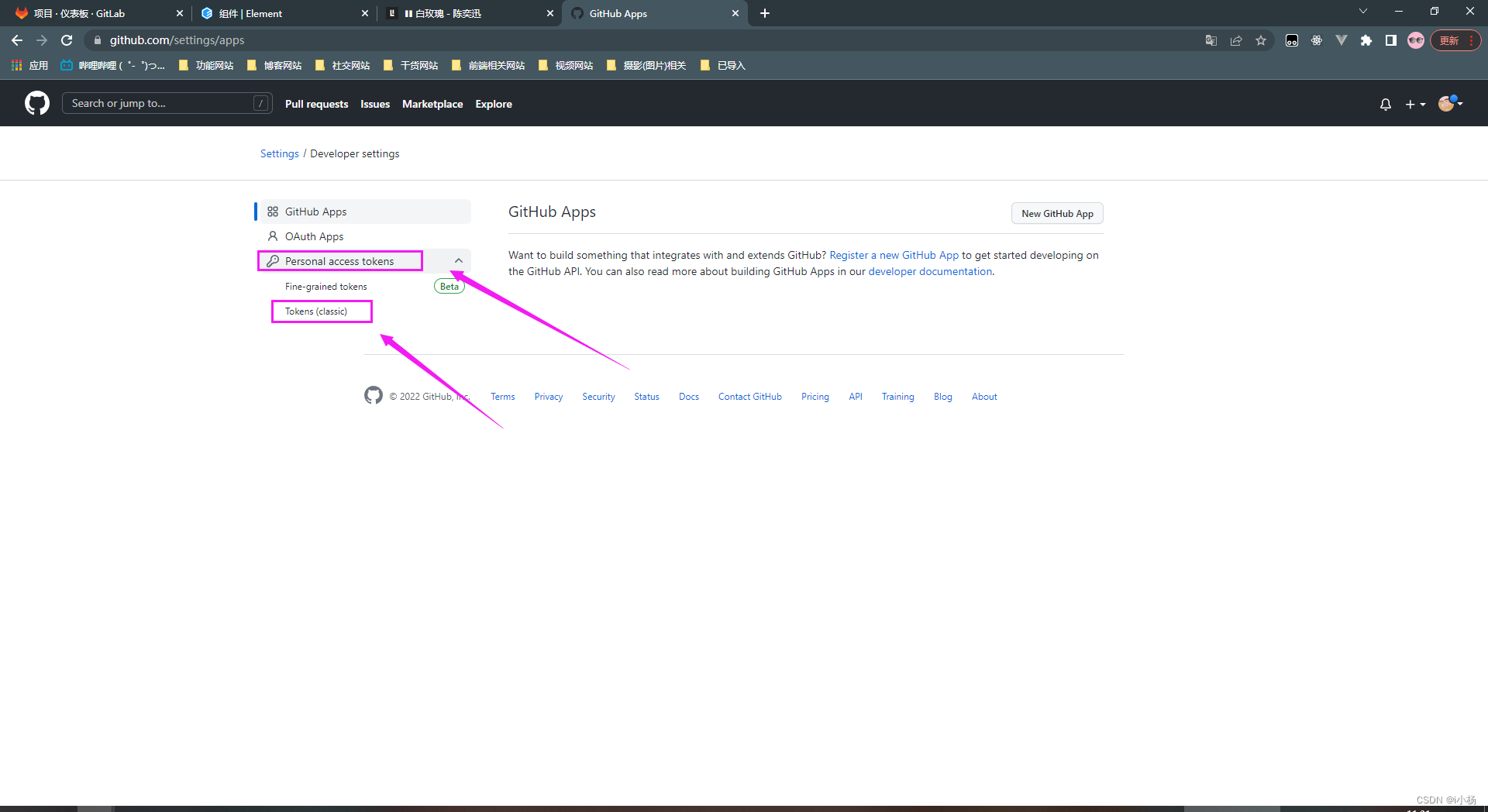Open Pull requests in header
This screenshot has height=812, width=1488.
point(316,104)
